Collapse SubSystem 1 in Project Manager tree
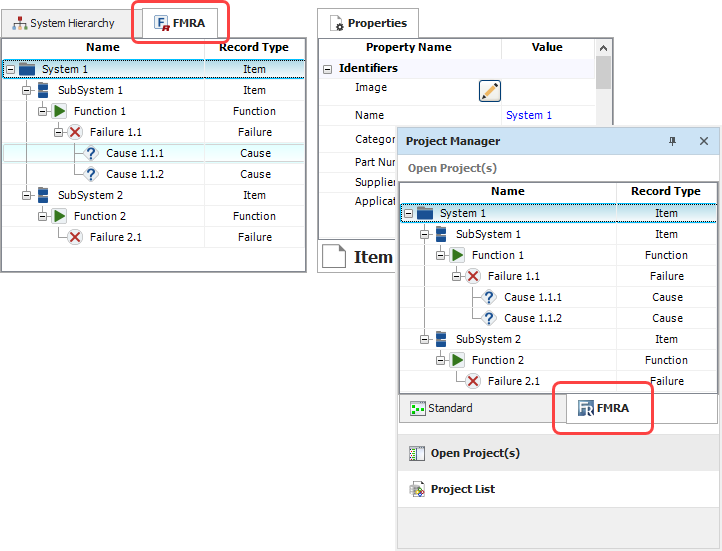722x551 pixels. click(x=424, y=234)
